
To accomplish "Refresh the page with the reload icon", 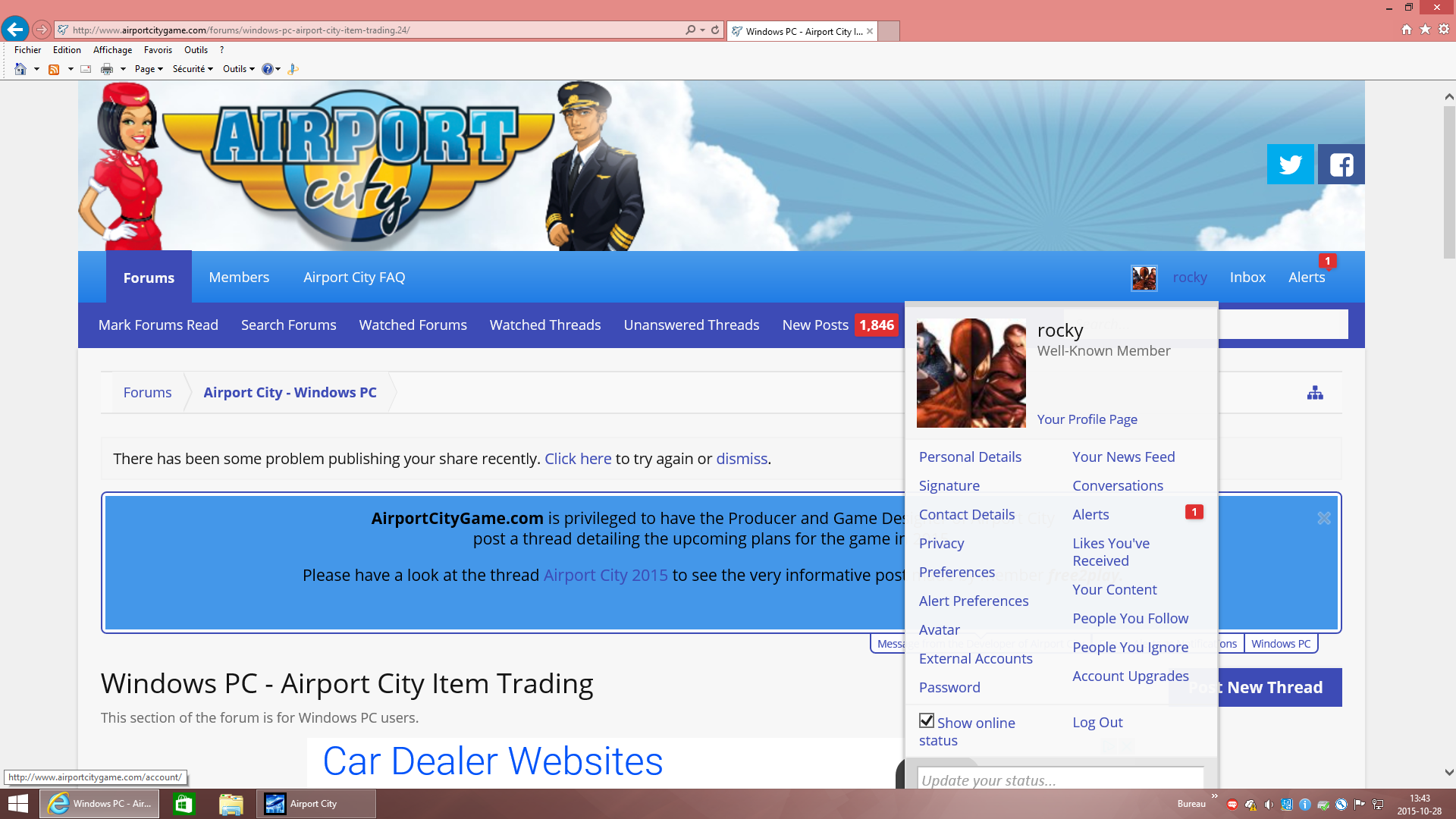I will point(715,30).
